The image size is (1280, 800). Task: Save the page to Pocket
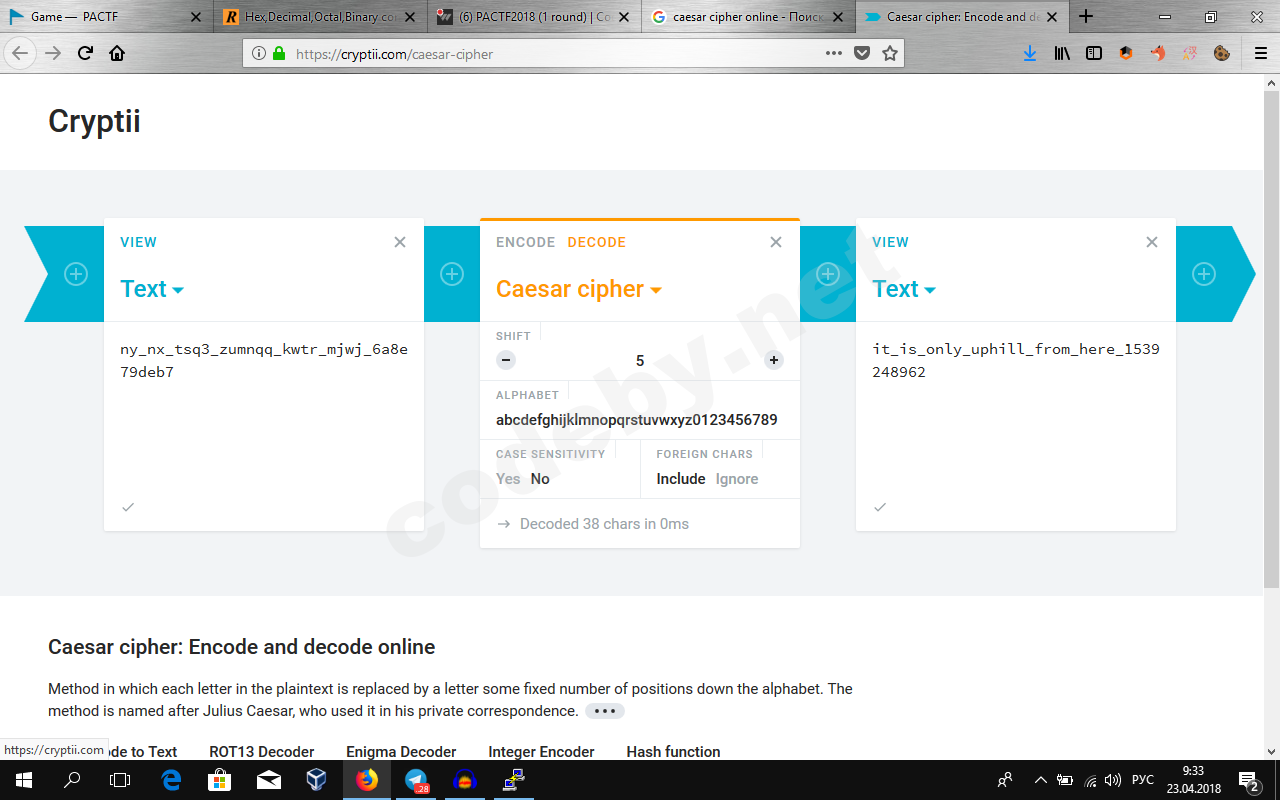pos(862,54)
